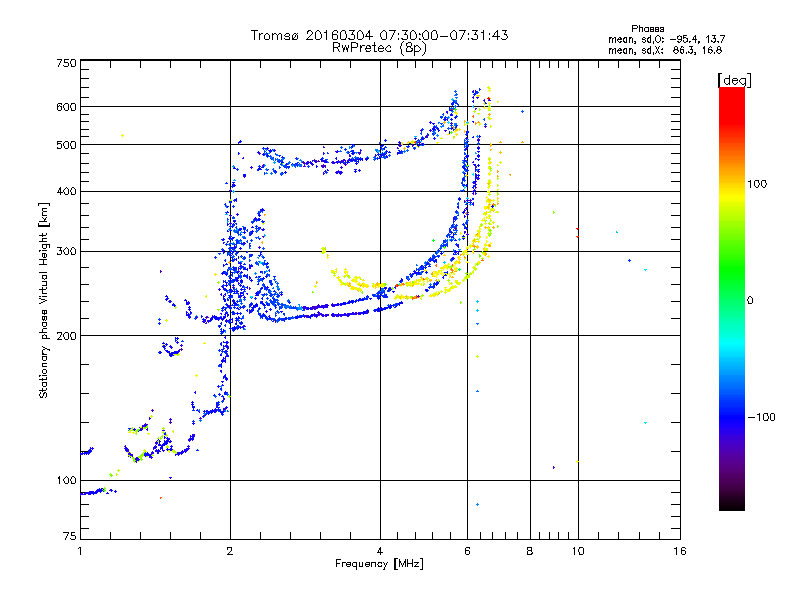
Task: Click the x-axis tick label '2'
Action: tap(230, 551)
